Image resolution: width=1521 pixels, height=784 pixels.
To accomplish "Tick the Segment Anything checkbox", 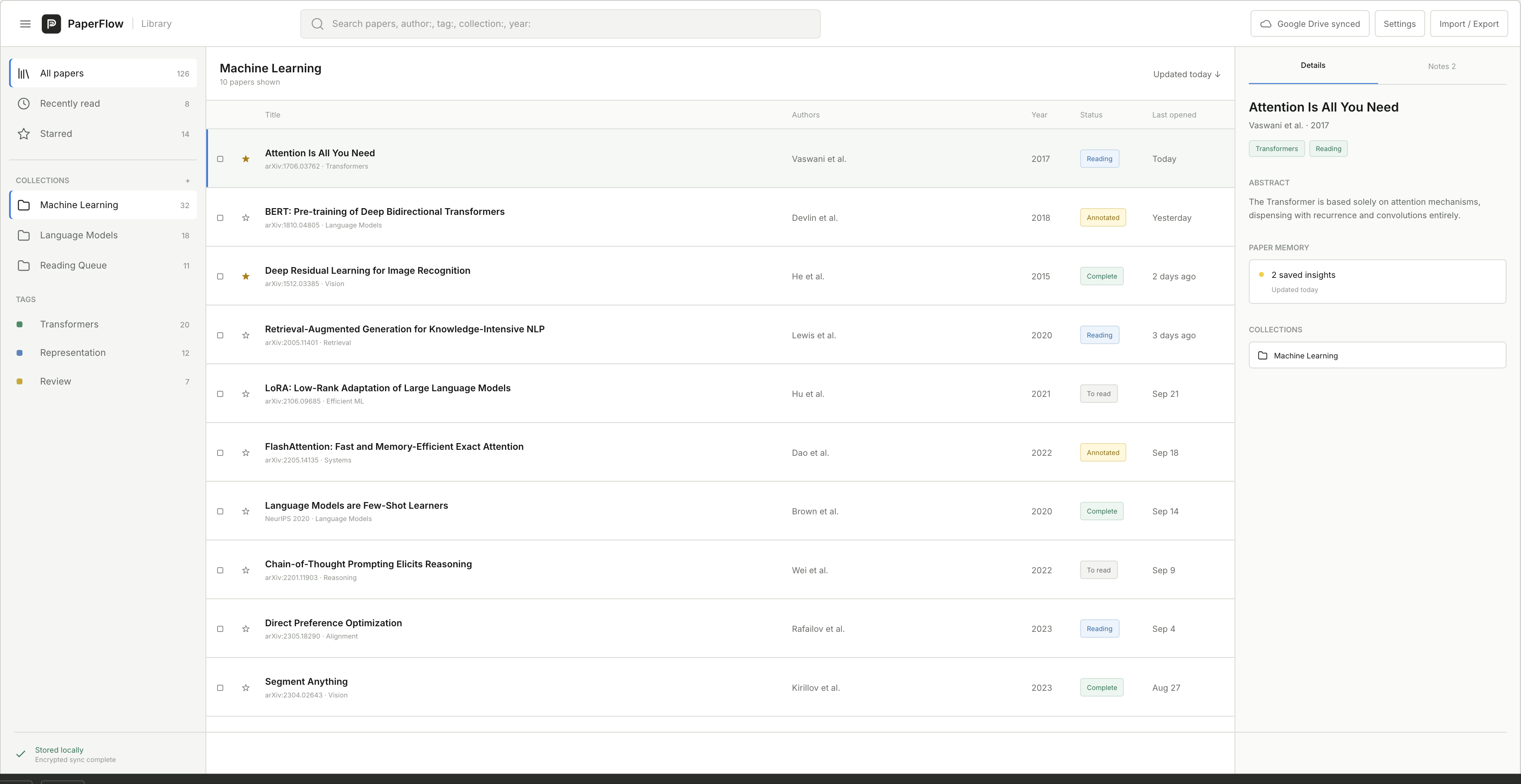I will [x=220, y=688].
